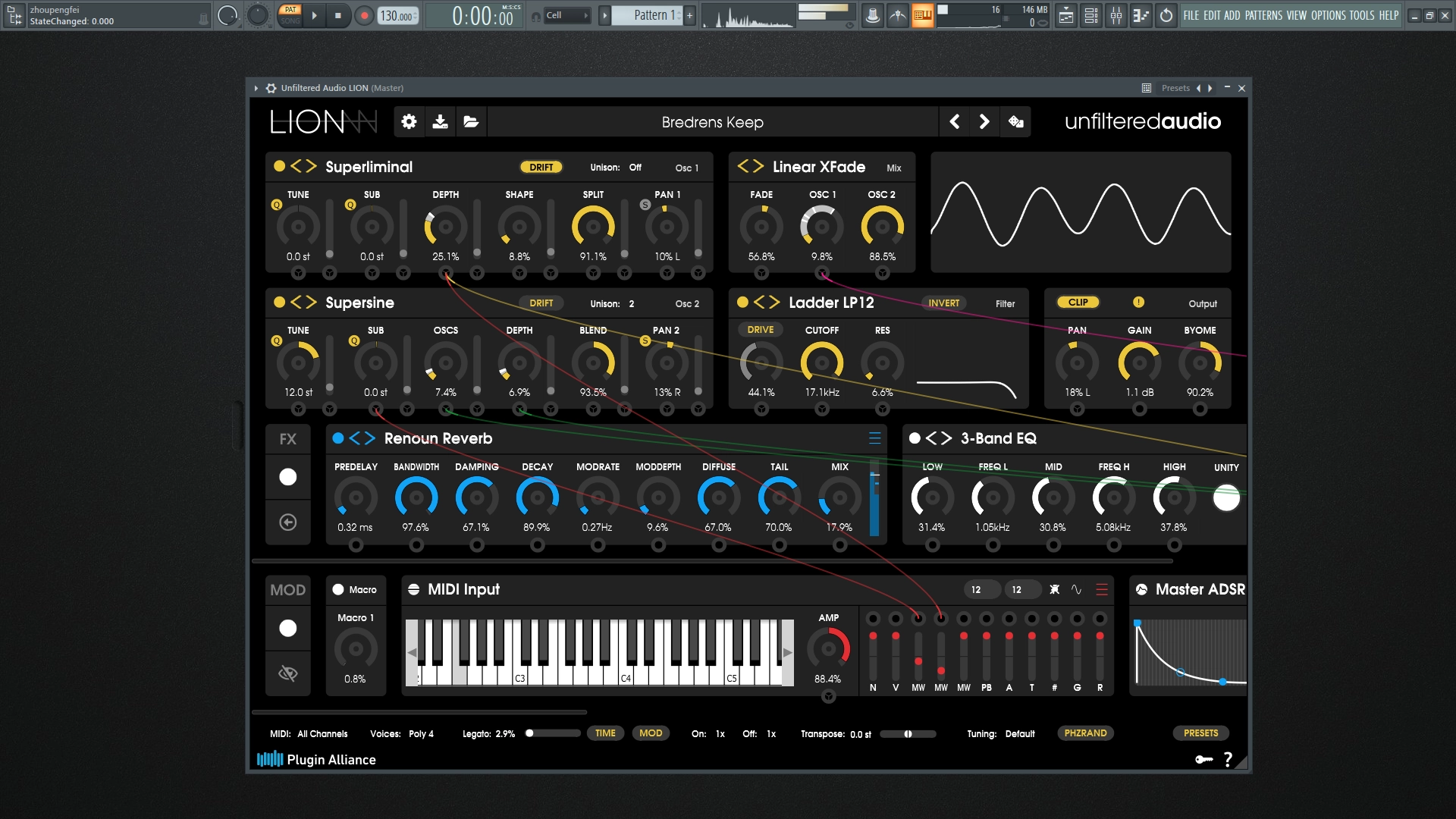
Task: Open FL Studio playlist view icon
Action: tap(1065, 15)
